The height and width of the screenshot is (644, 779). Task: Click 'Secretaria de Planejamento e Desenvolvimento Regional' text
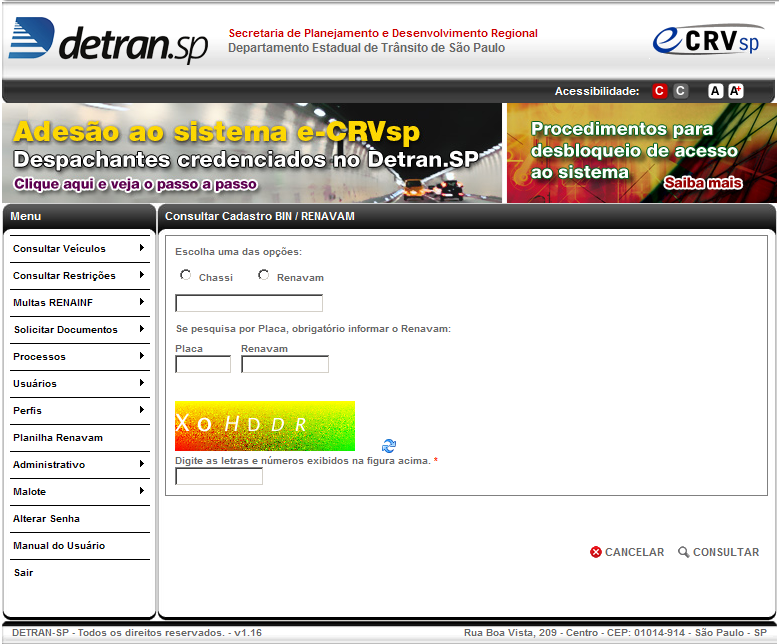click(383, 33)
